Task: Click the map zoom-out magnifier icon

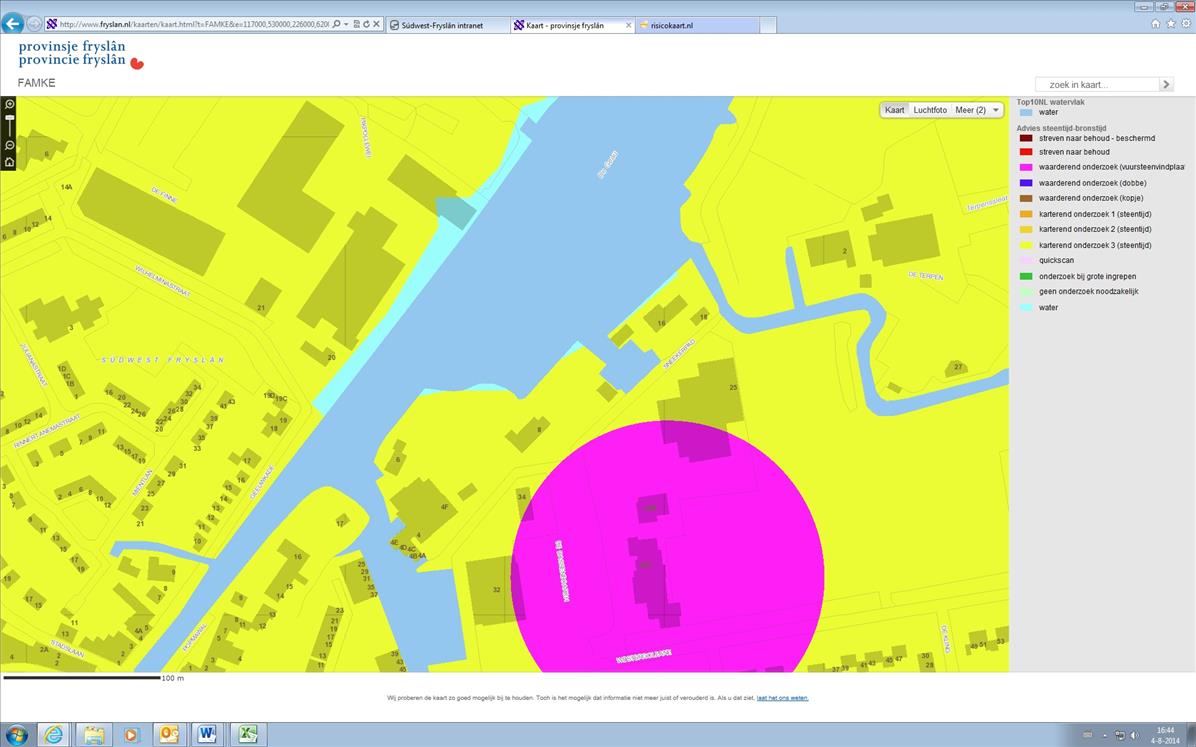Action: coord(9,146)
